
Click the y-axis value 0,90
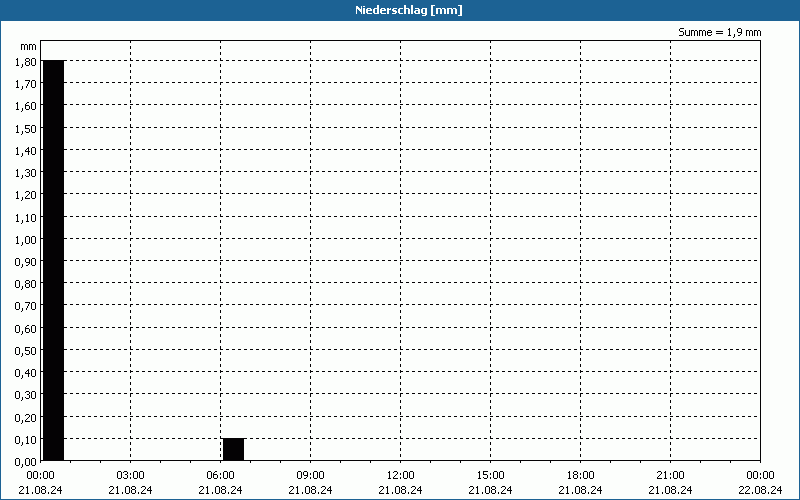26,262
